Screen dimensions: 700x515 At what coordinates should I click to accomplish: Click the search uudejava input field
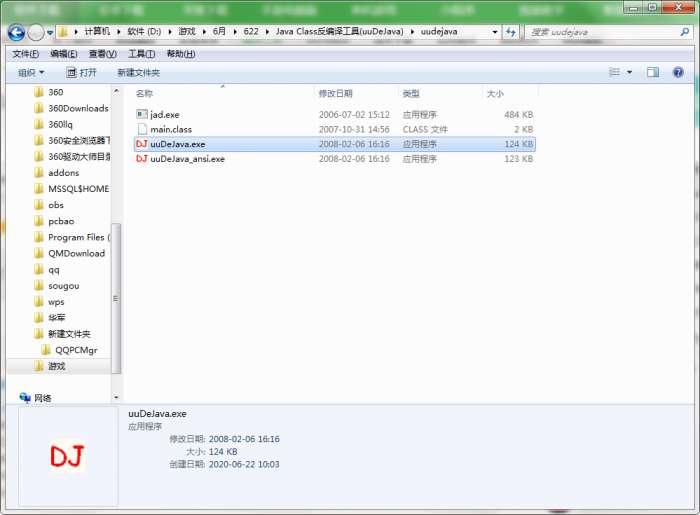click(603, 32)
